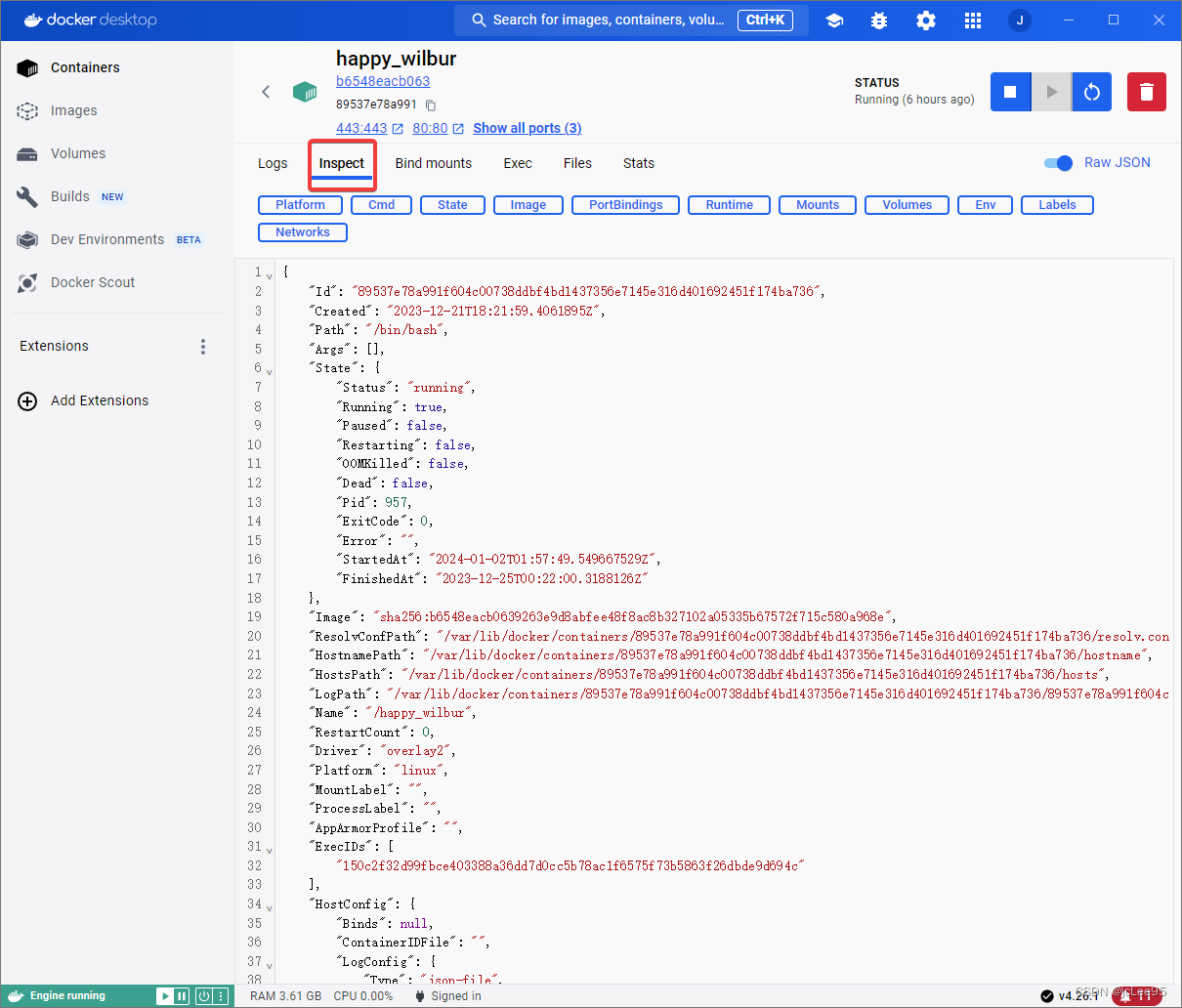Click Ctrl+K shortcut badge

pos(765,20)
